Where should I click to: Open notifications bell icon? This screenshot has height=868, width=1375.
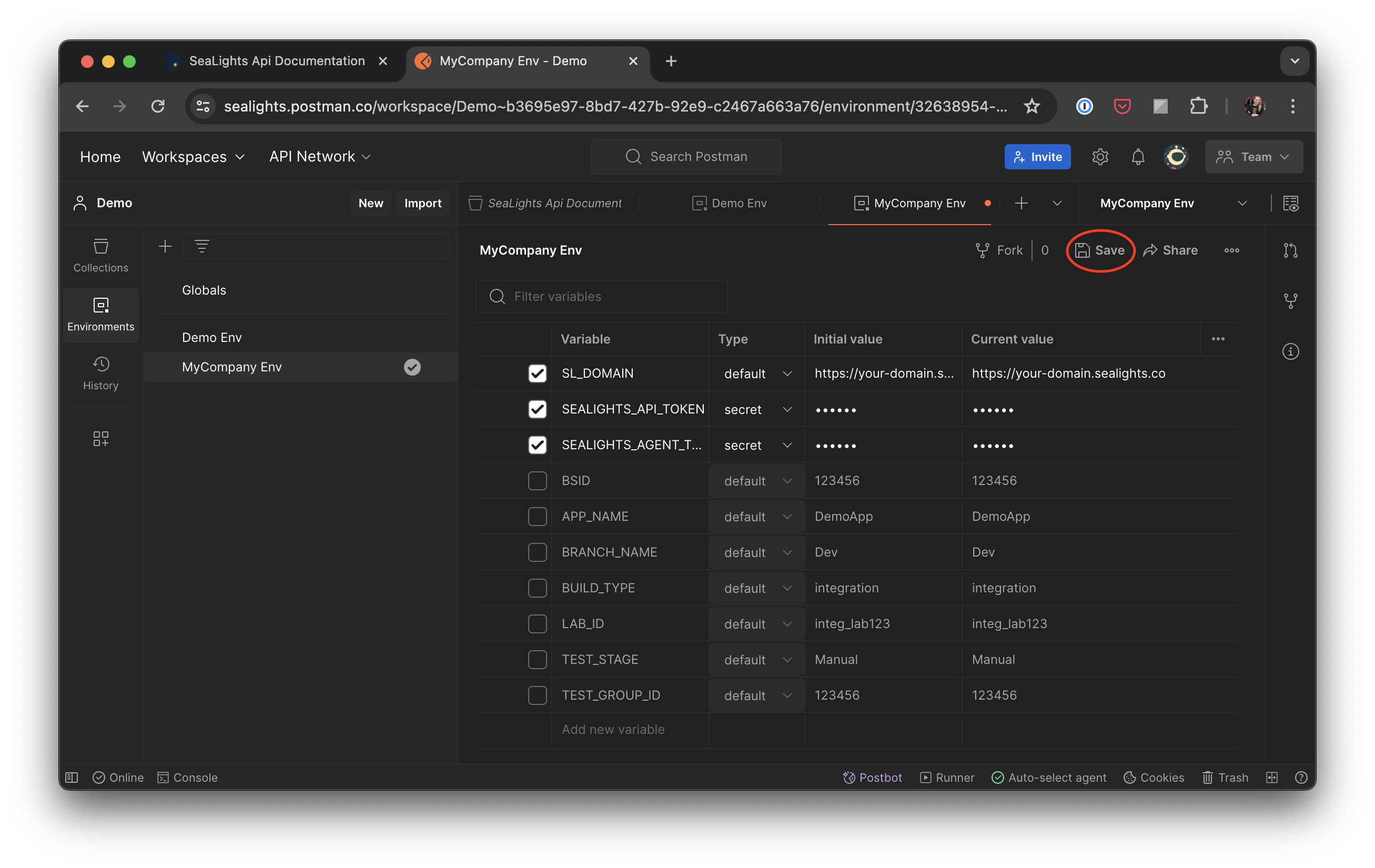(x=1137, y=156)
